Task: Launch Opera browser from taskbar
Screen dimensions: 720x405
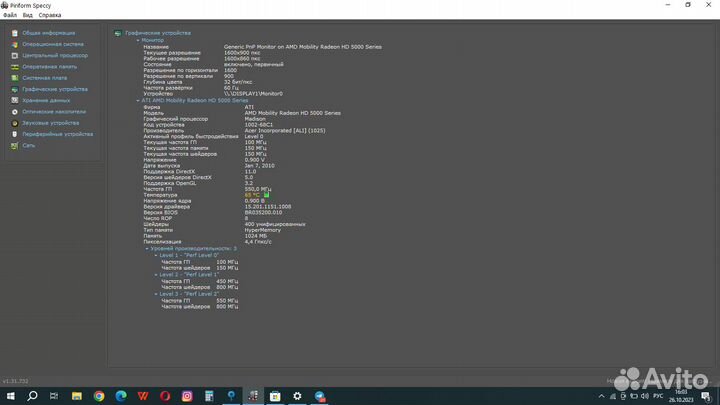Action: coord(165,396)
